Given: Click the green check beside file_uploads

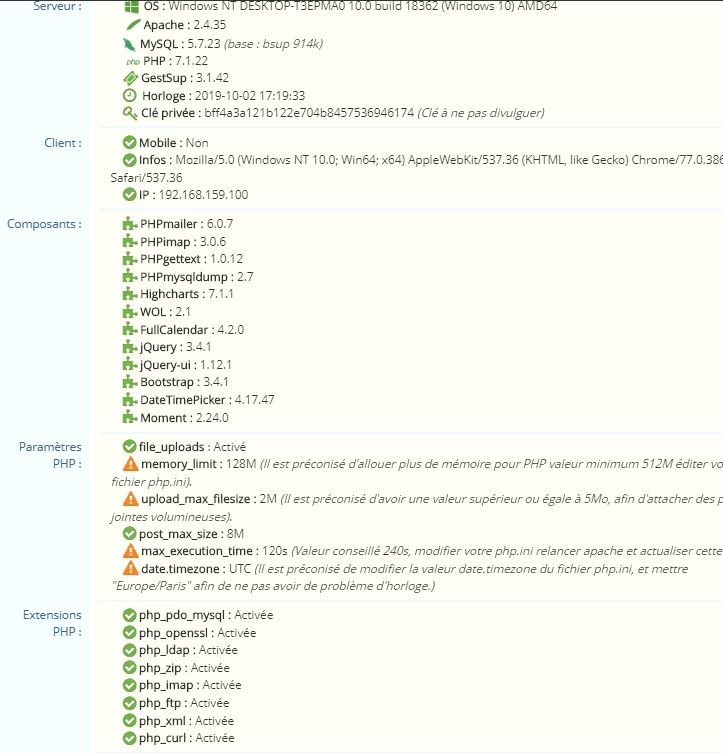Looking at the screenshot, I should (129, 447).
